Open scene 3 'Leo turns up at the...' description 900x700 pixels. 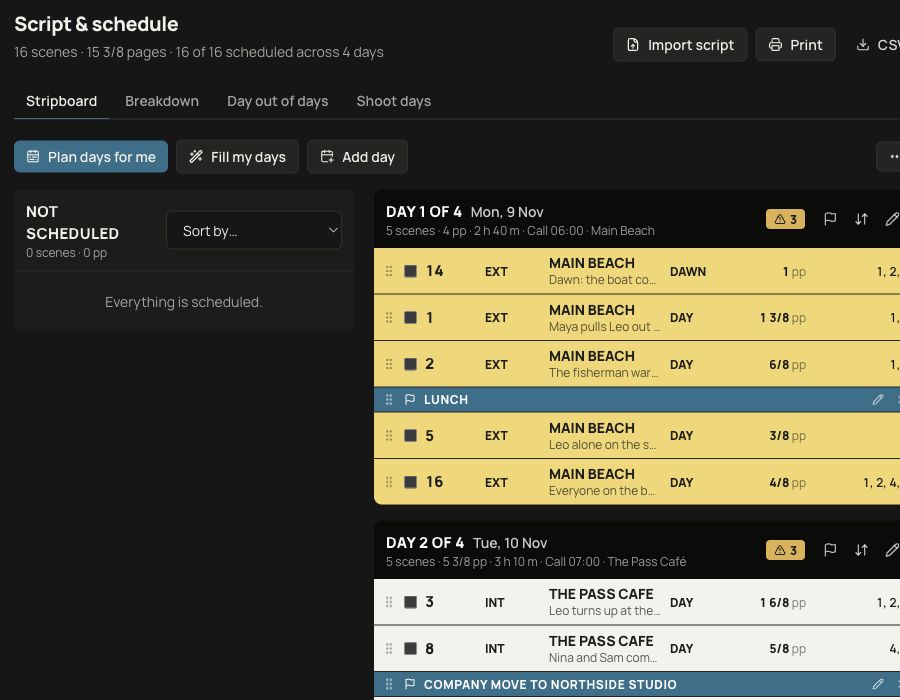[604, 611]
